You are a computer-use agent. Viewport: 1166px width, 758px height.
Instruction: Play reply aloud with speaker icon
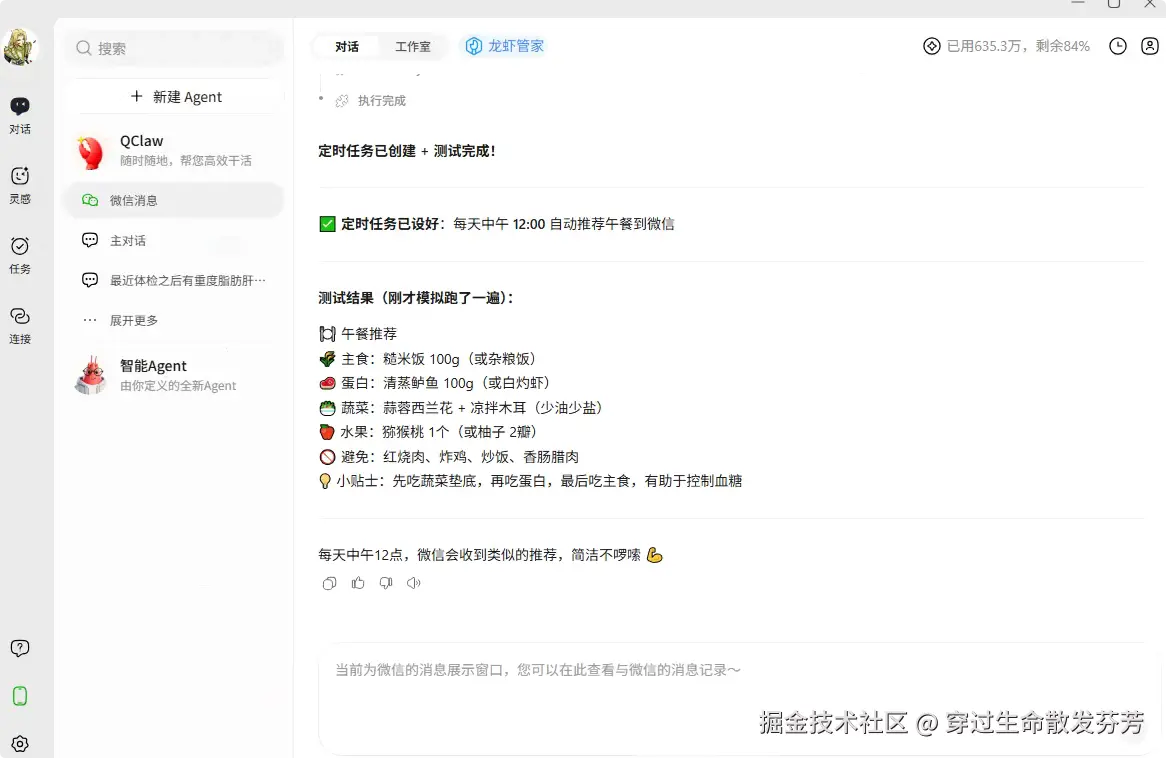tap(413, 583)
